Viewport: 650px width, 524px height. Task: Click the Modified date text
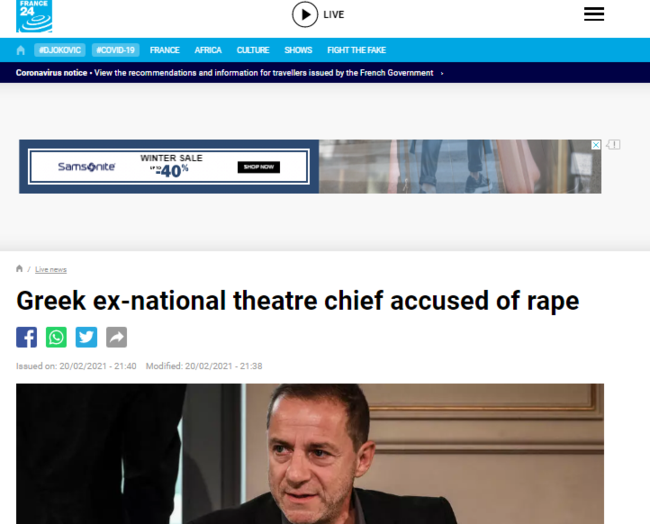(x=204, y=366)
